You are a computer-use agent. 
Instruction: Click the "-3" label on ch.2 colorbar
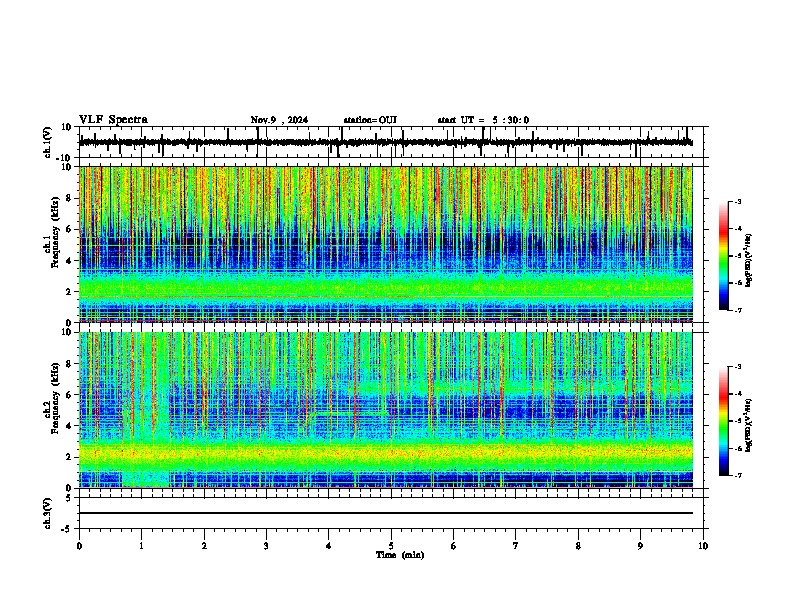click(738, 367)
